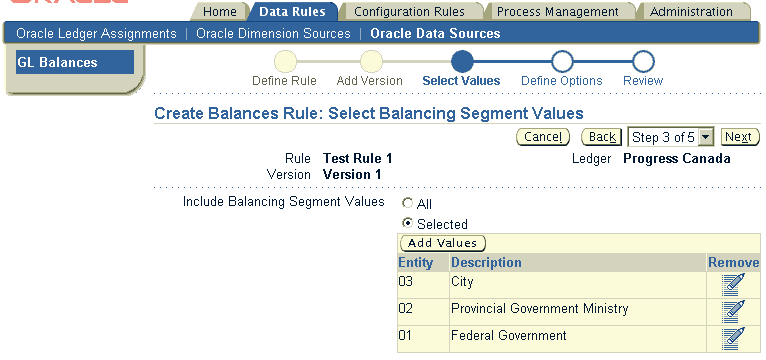Go to Define Rule step circle
Screen dimensions: 766x360
[x=285, y=62]
